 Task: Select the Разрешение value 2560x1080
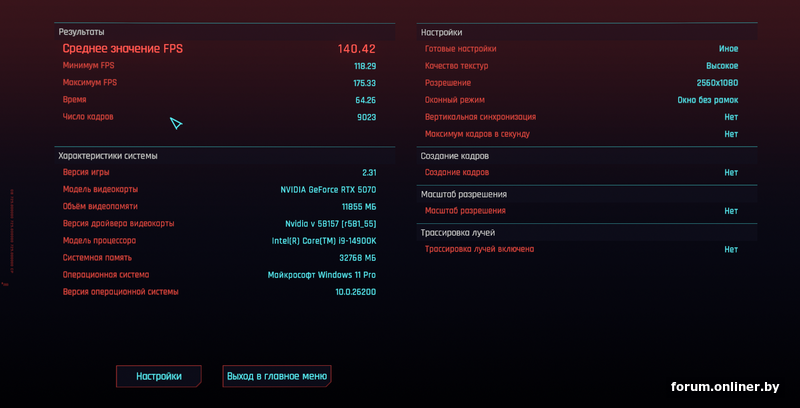click(x=717, y=83)
